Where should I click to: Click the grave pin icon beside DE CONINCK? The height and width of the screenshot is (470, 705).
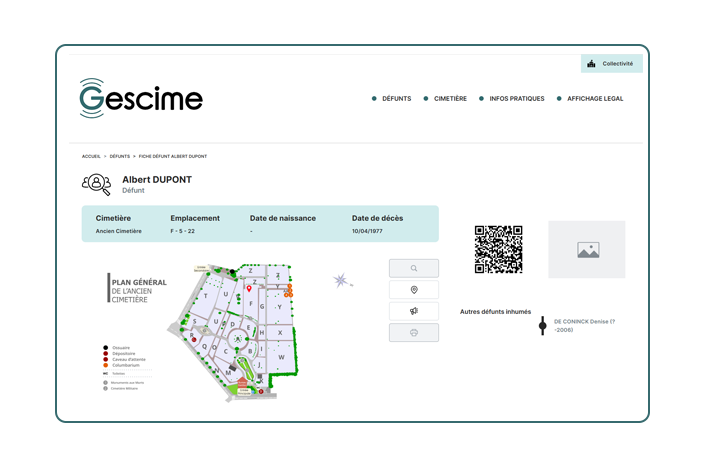click(x=542, y=325)
